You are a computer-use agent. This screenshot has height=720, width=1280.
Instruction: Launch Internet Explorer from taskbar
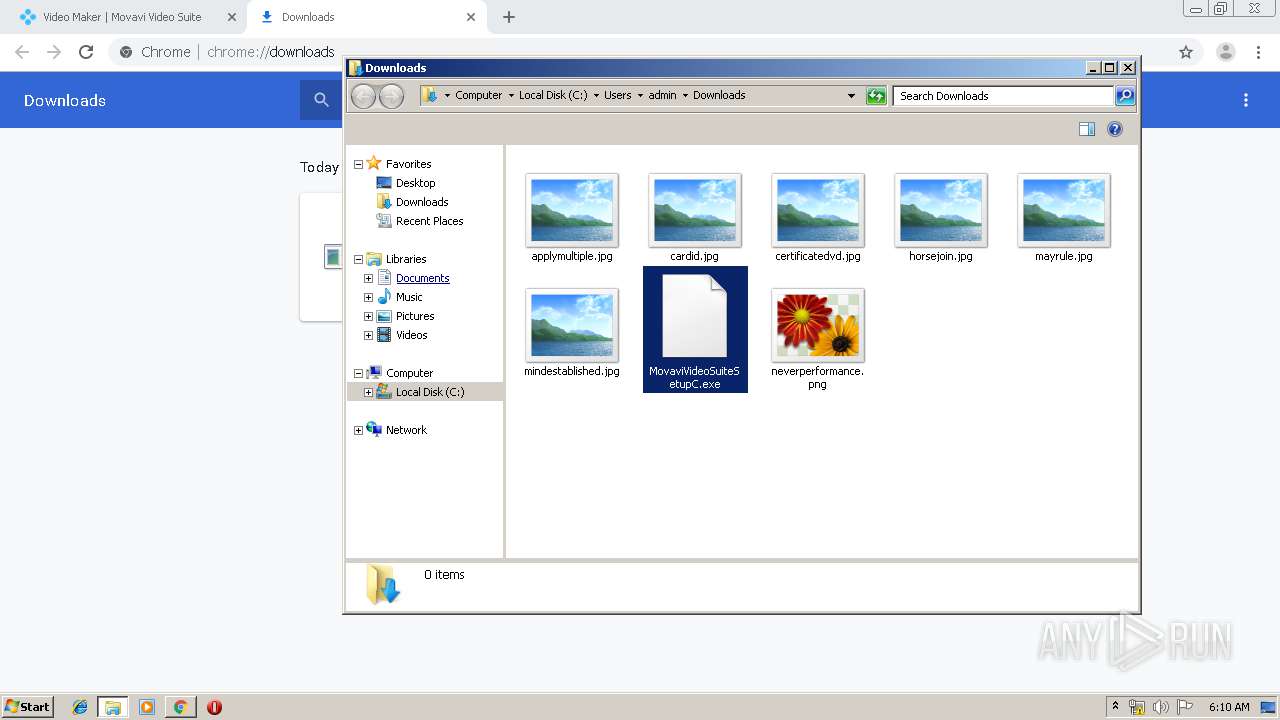pos(80,707)
